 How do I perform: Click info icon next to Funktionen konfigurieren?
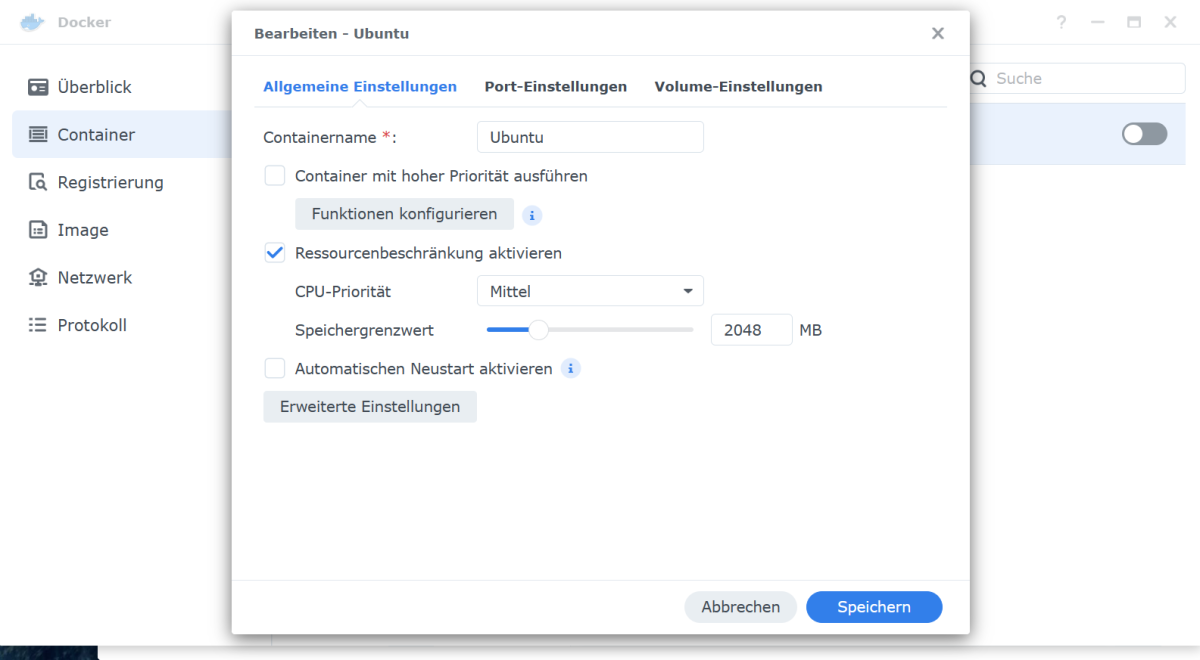point(532,215)
